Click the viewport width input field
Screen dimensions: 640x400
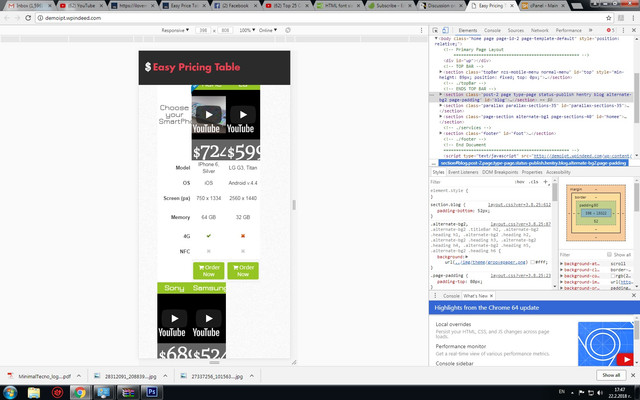click(203, 30)
